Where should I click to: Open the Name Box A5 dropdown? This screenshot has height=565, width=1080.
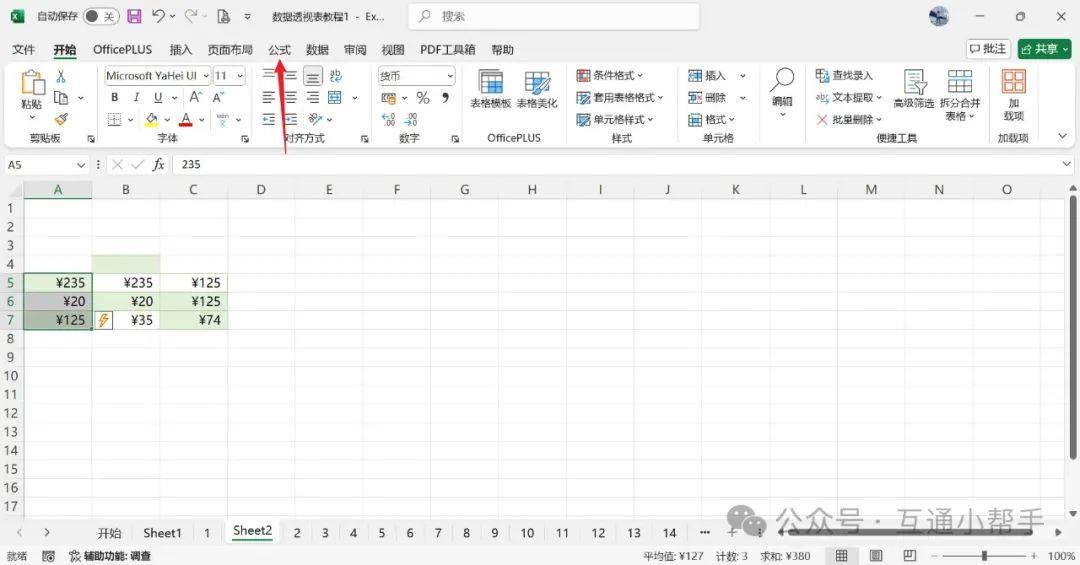tap(81, 165)
